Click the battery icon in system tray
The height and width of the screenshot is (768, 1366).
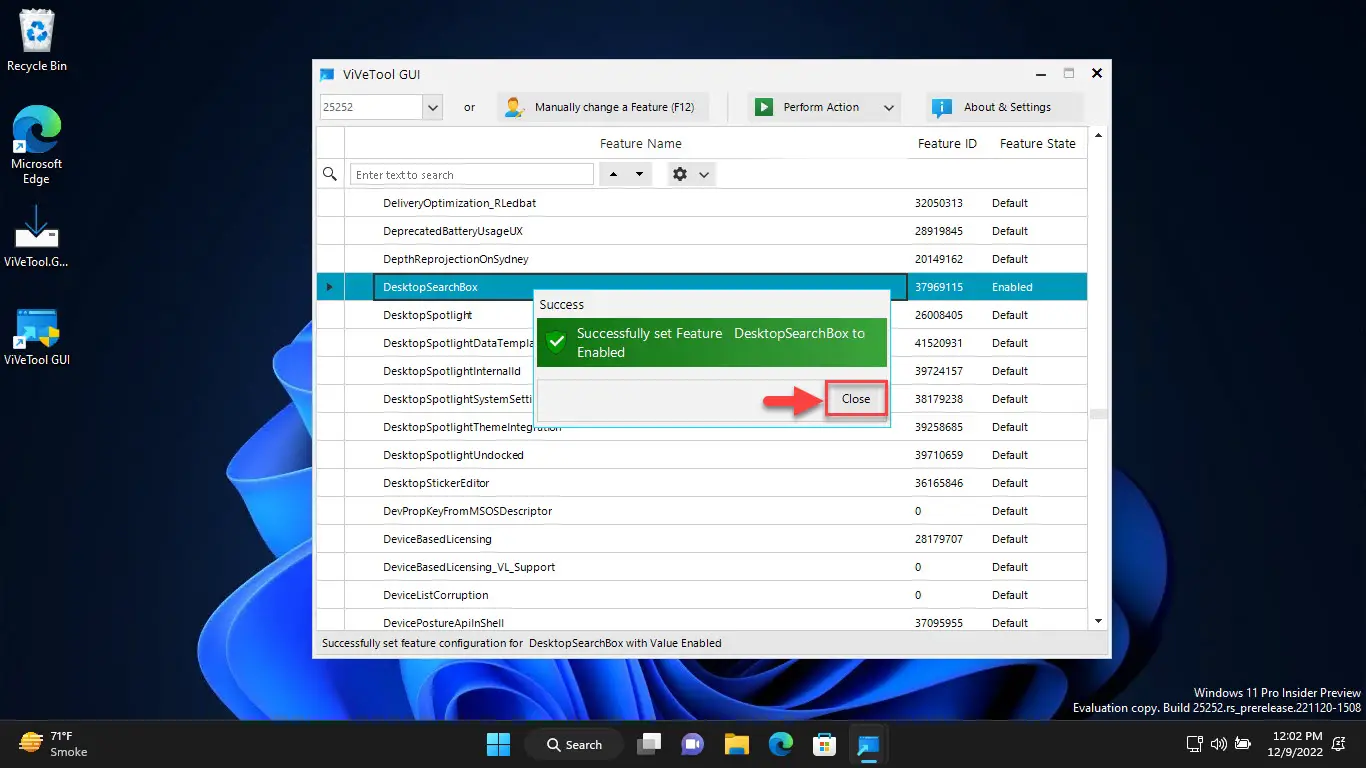click(1242, 744)
